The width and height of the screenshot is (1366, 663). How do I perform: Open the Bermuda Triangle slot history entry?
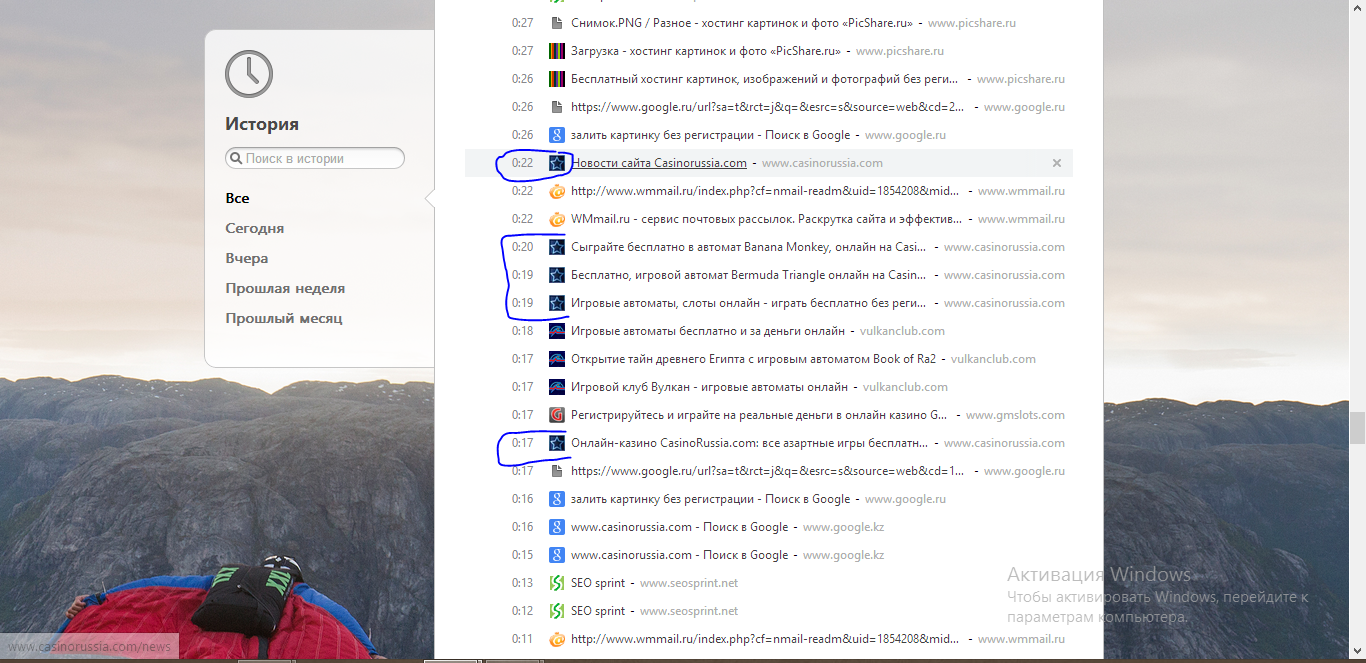point(748,275)
